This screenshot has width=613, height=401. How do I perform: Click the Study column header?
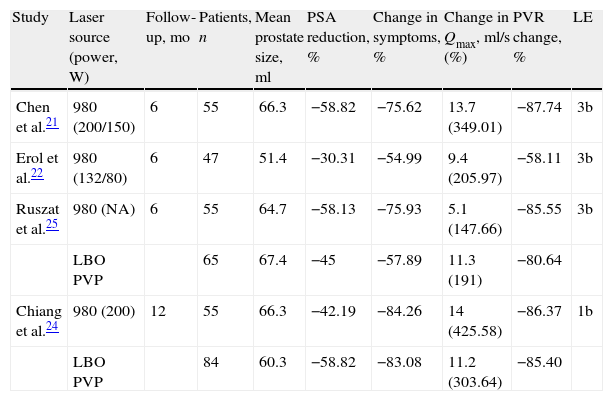(30, 18)
